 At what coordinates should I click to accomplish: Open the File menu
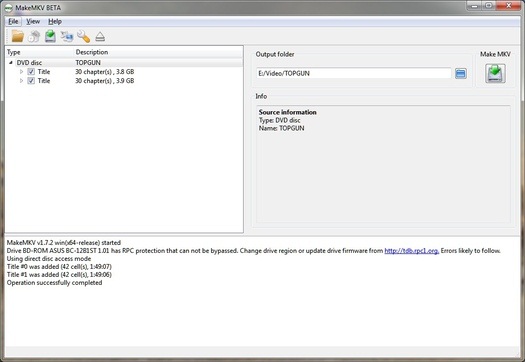pos(13,21)
